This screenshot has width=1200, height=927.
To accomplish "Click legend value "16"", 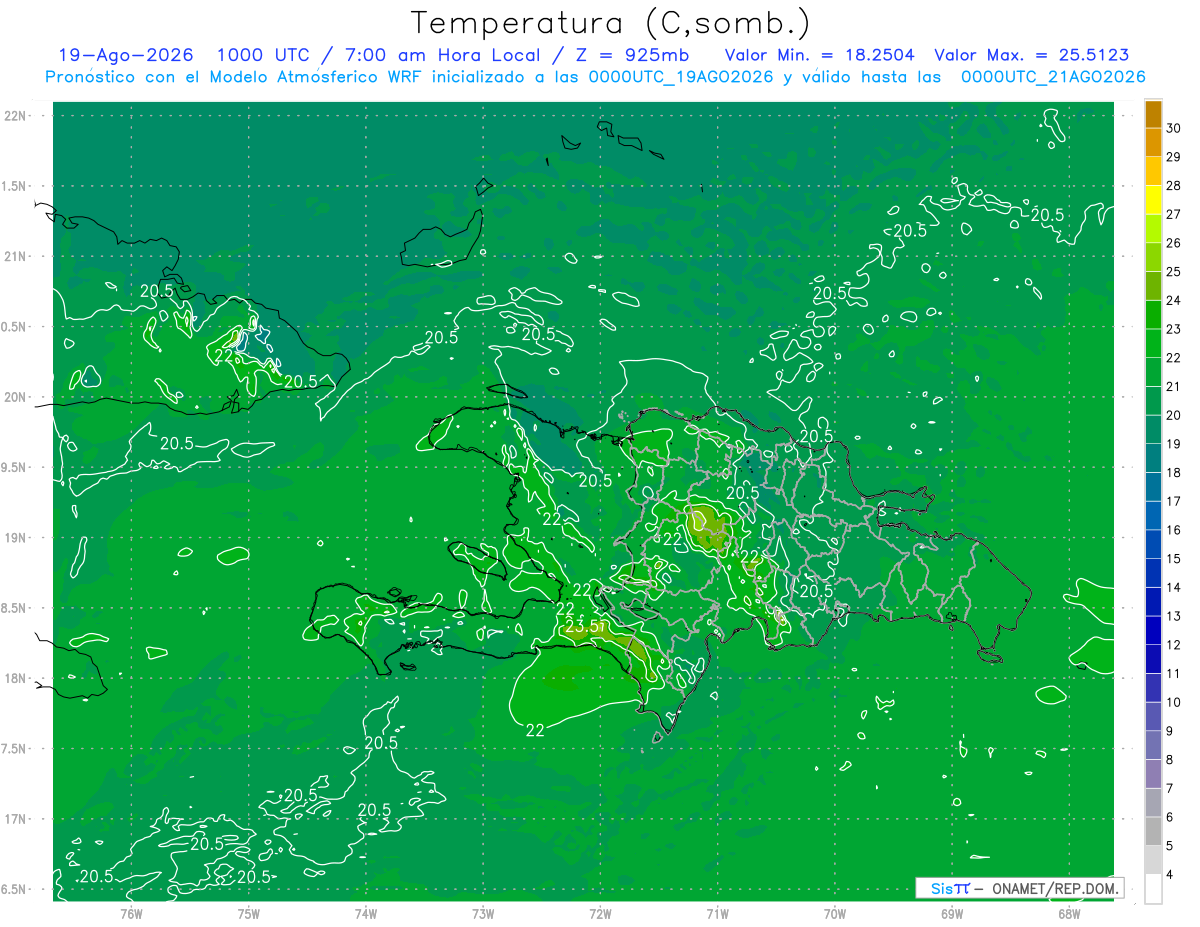I will 1174,530.
